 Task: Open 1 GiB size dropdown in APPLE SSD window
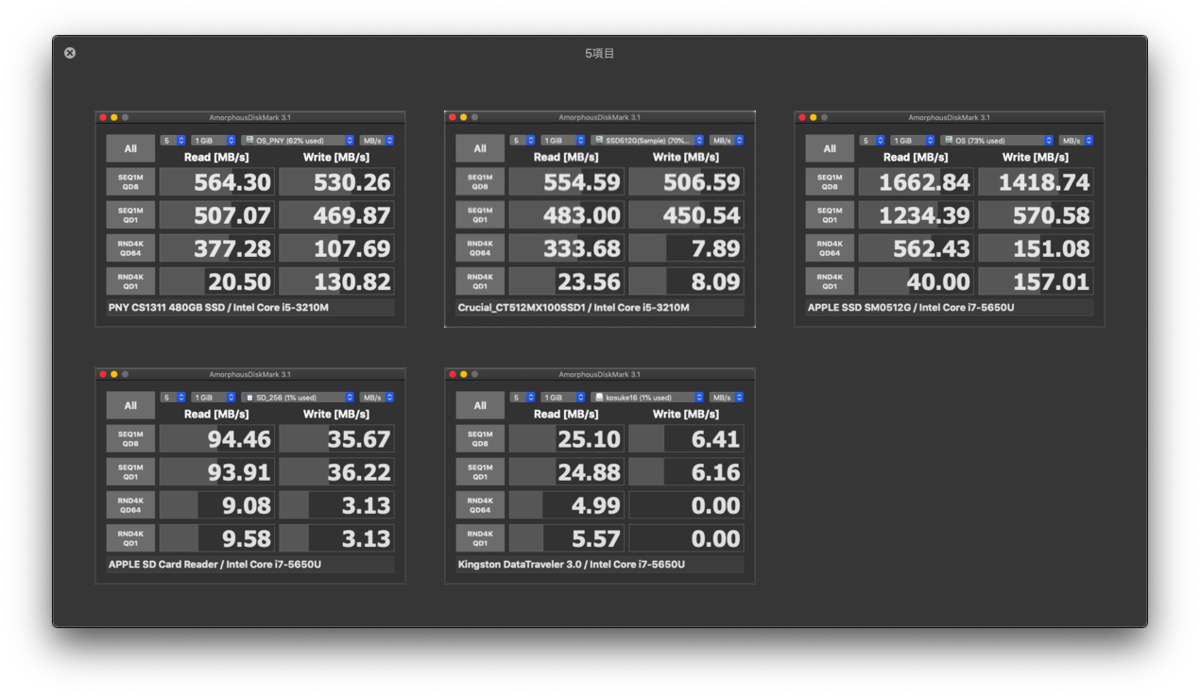912,141
